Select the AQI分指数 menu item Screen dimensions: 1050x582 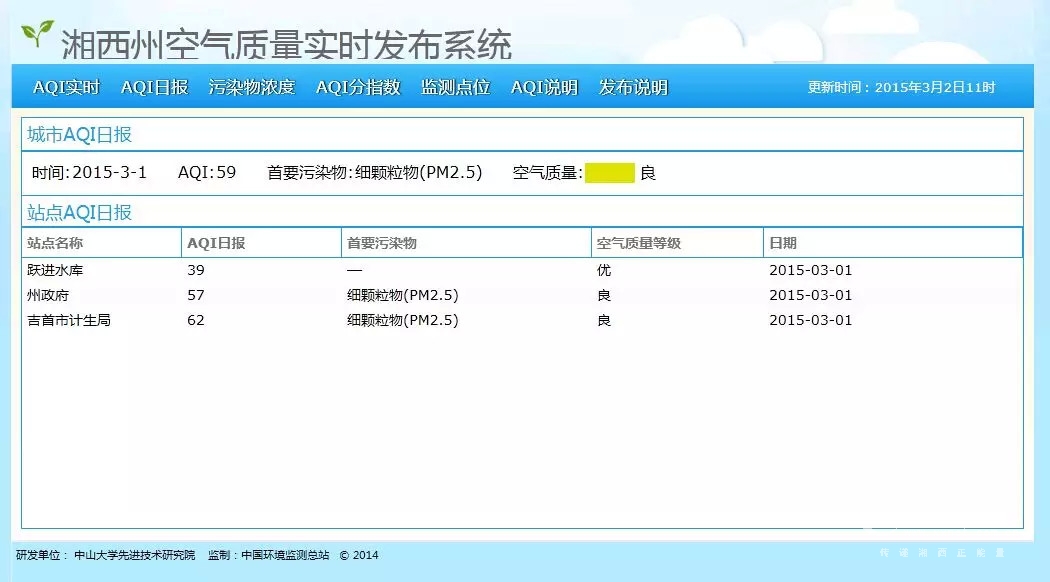[x=358, y=87]
